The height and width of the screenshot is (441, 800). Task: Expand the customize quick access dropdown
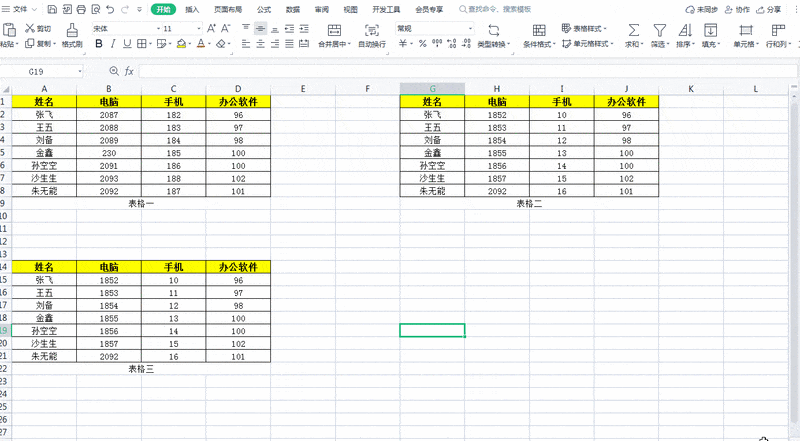140,9
